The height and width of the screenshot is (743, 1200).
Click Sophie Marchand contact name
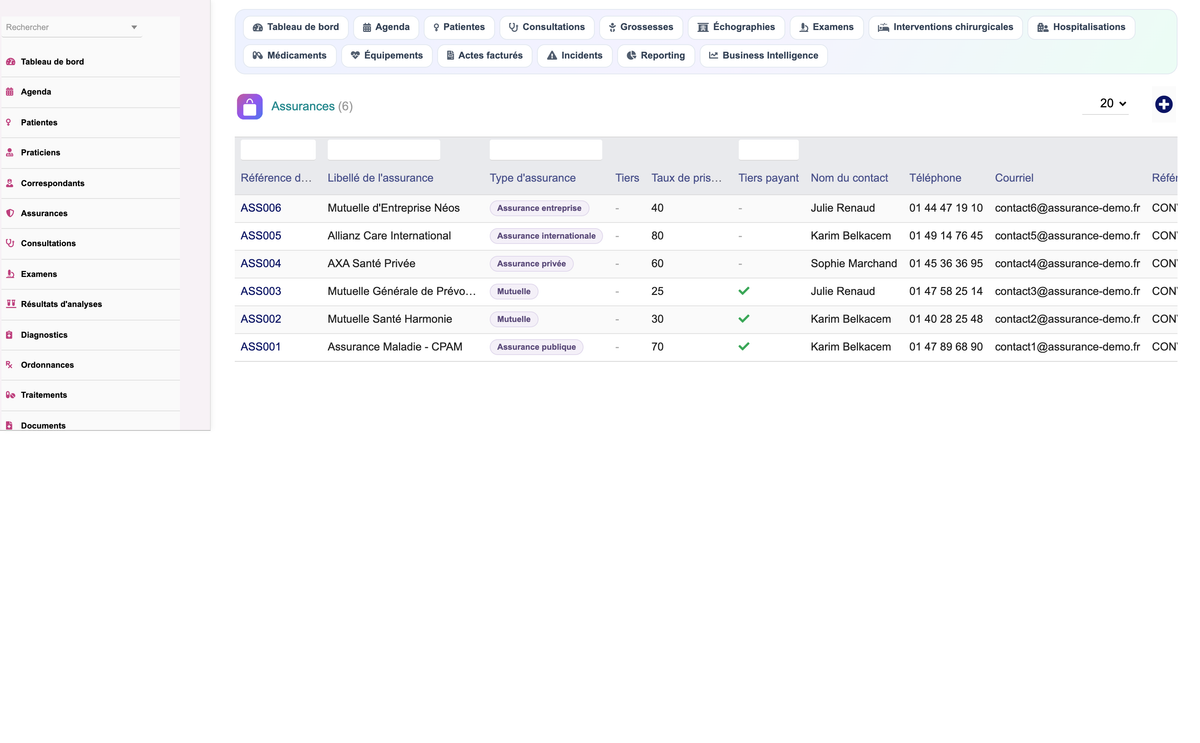tap(854, 264)
